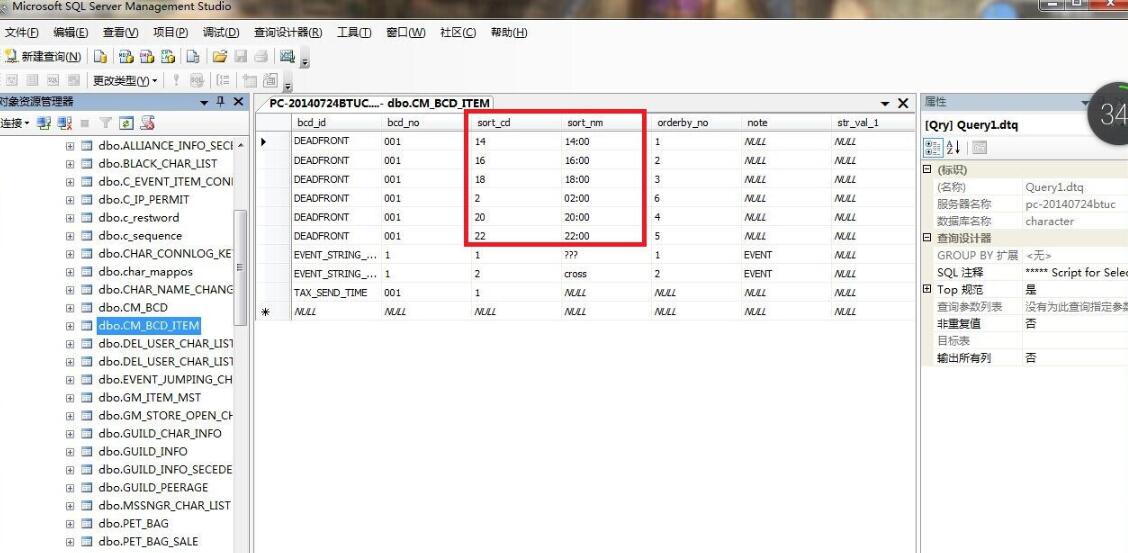The height and width of the screenshot is (553, 1128).
Task: Click the Connect Object Explorer icon
Action: coord(44,123)
